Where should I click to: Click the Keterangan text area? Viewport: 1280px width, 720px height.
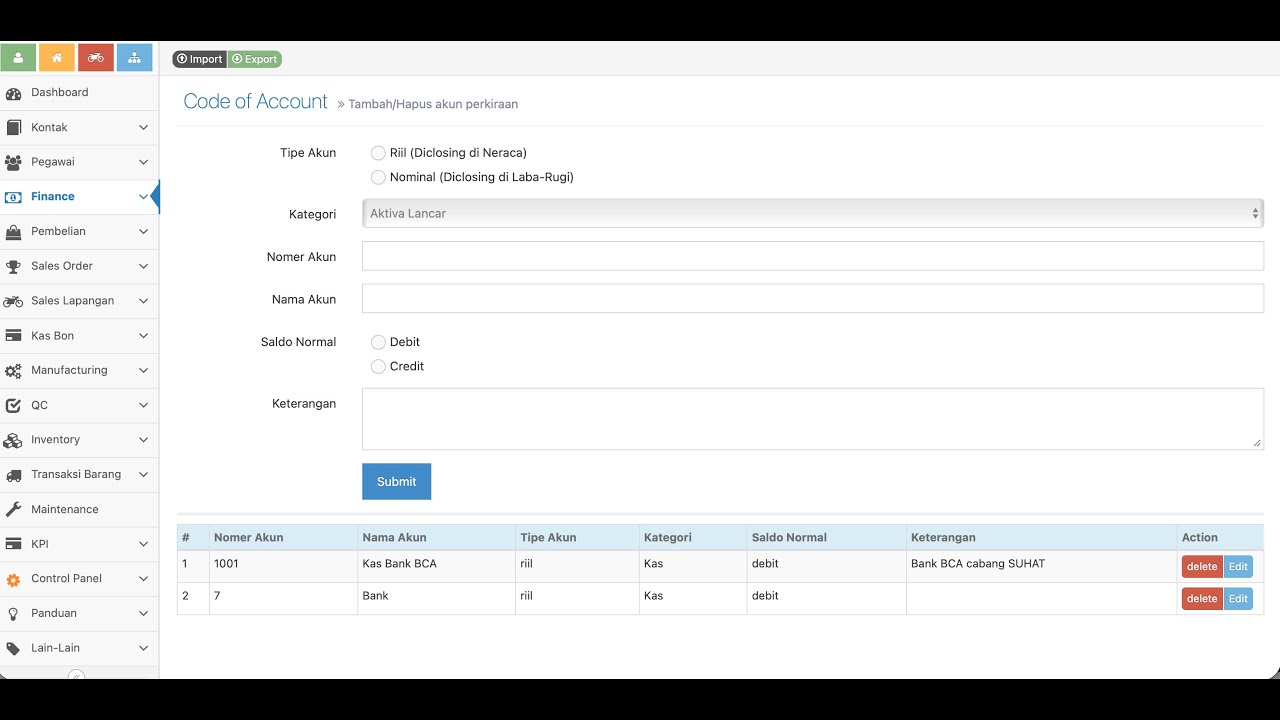(x=813, y=419)
